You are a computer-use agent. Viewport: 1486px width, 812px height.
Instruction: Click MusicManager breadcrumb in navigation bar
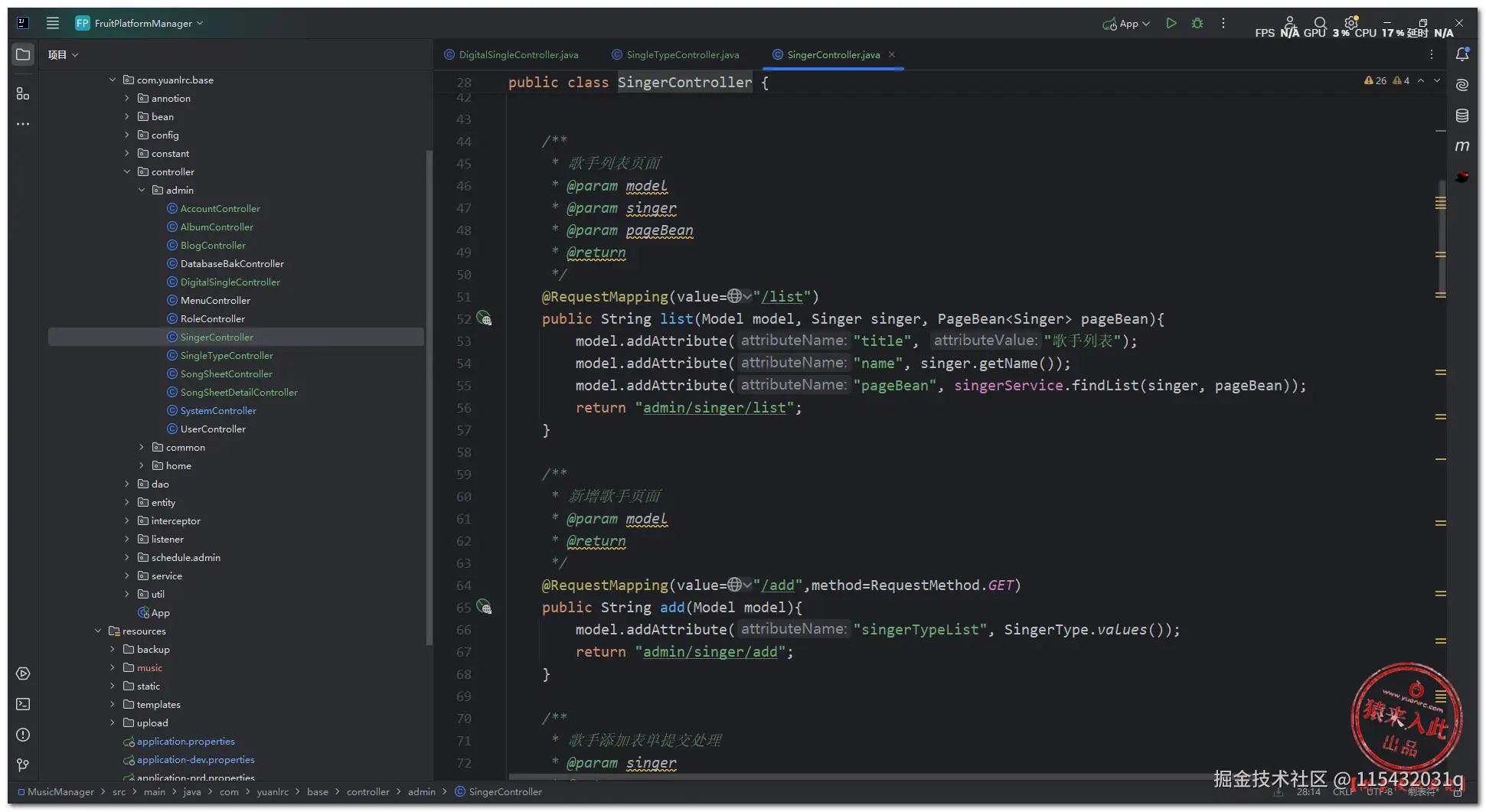(60, 791)
